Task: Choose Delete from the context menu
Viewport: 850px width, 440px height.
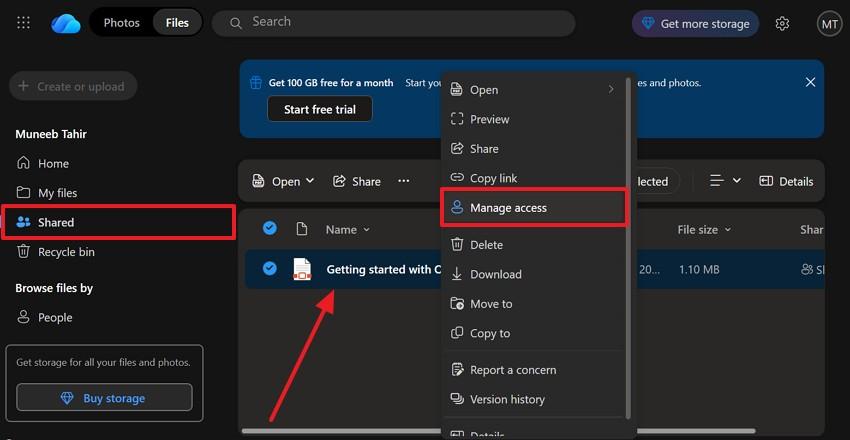Action: [x=533, y=245]
